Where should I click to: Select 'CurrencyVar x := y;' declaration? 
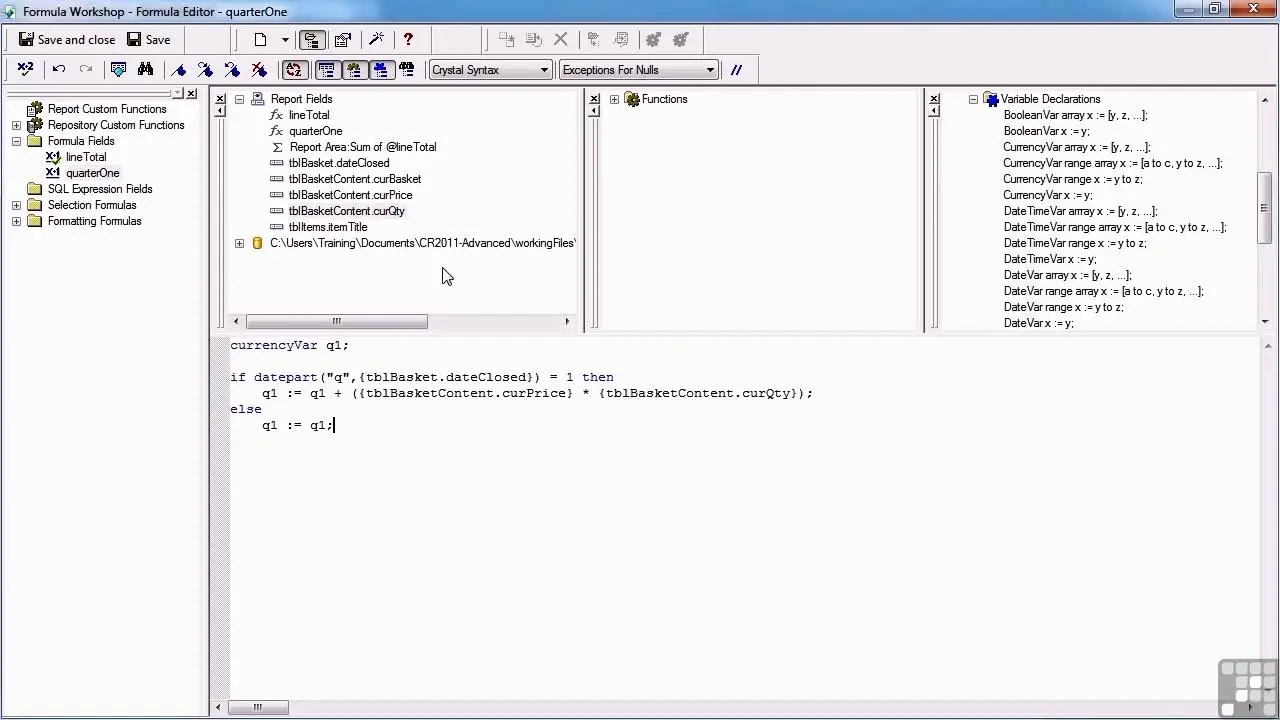click(x=1048, y=195)
